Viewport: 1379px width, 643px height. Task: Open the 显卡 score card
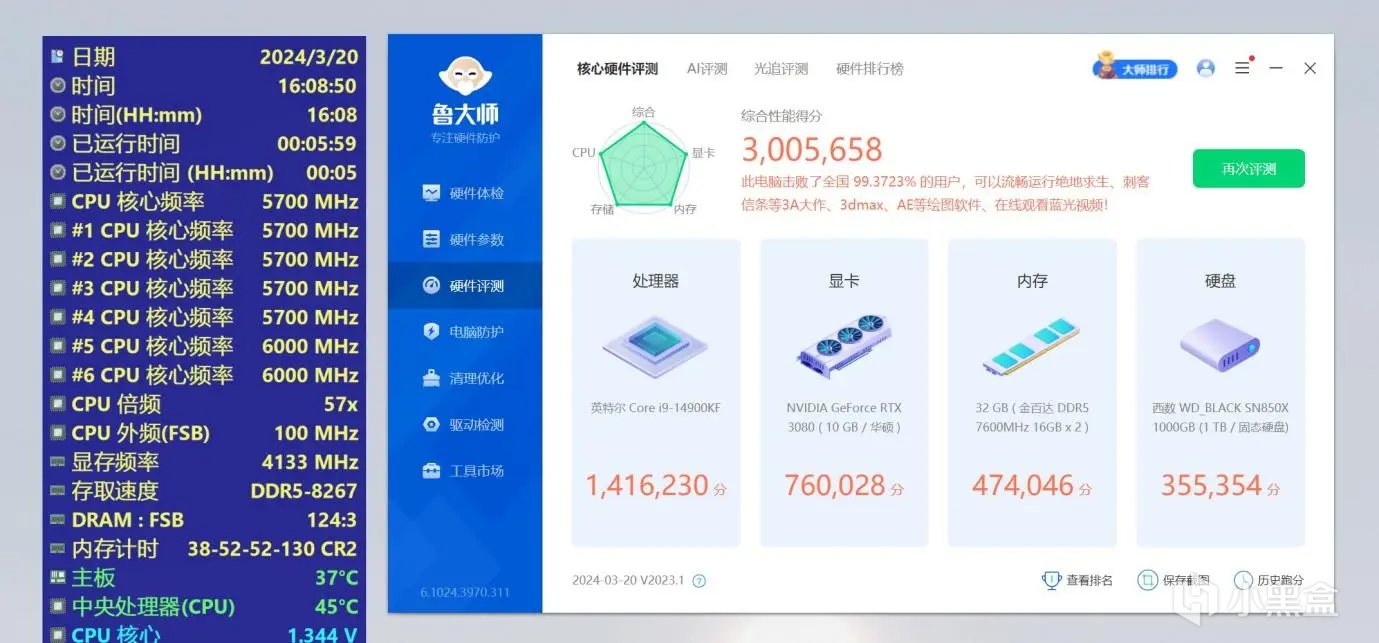pos(844,393)
